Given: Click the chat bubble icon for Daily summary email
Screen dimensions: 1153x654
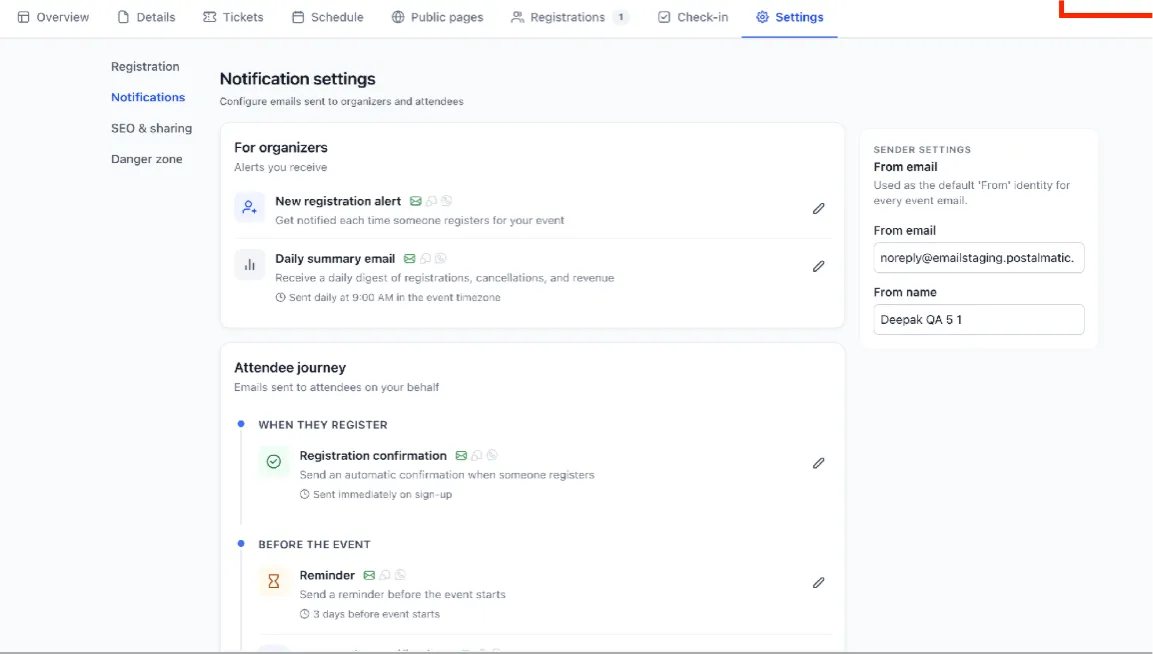Looking at the screenshot, I should (426, 259).
